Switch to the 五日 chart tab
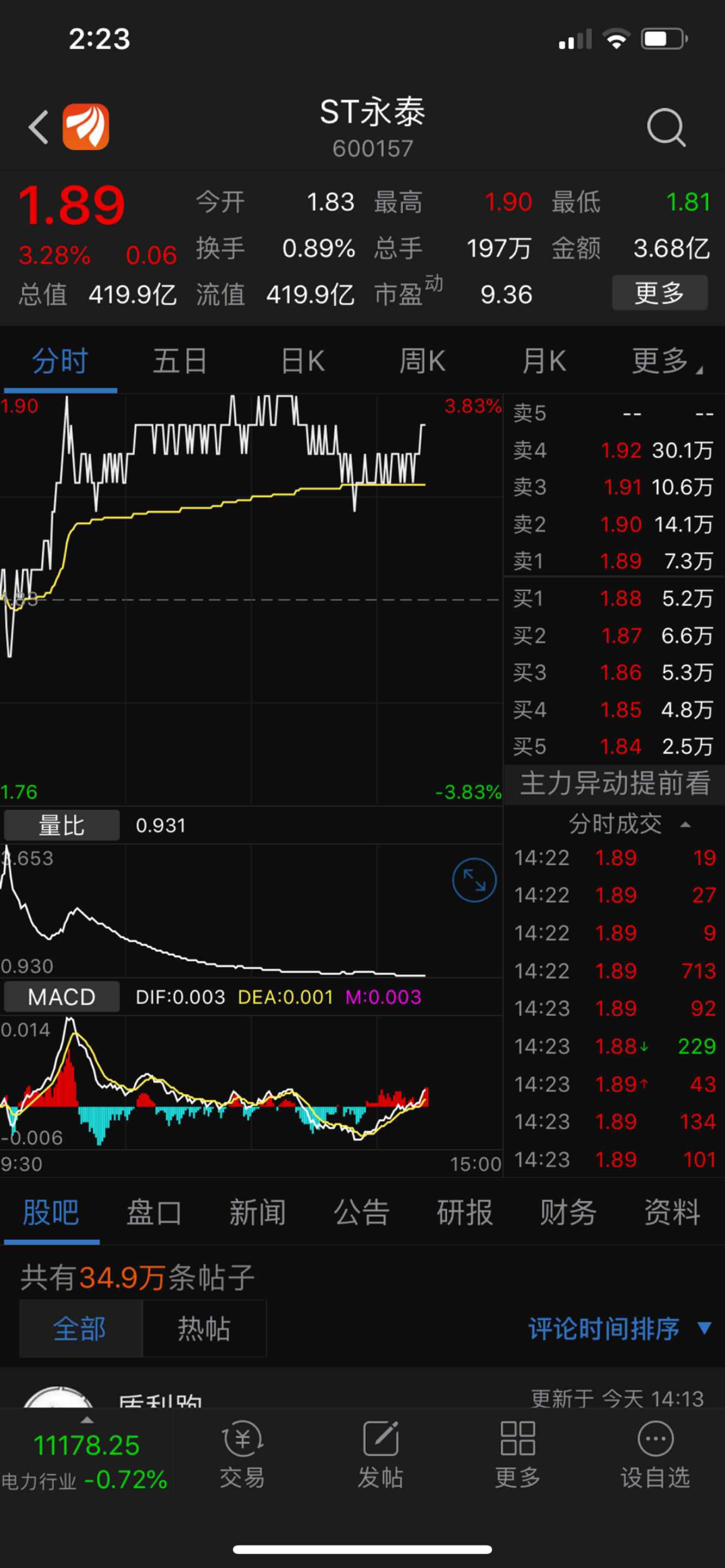 tap(180, 361)
